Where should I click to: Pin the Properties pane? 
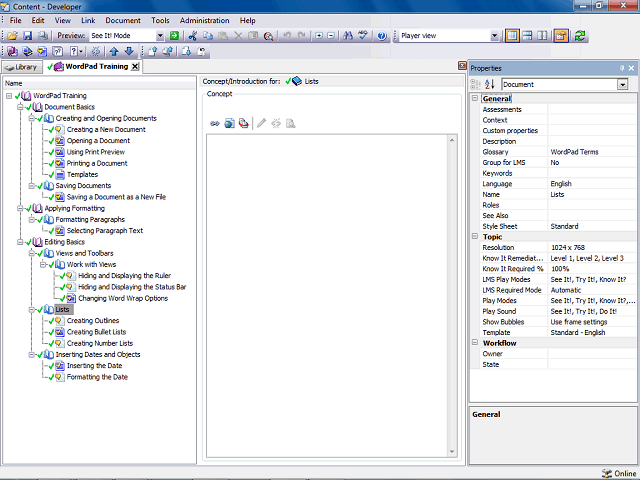pos(622,68)
